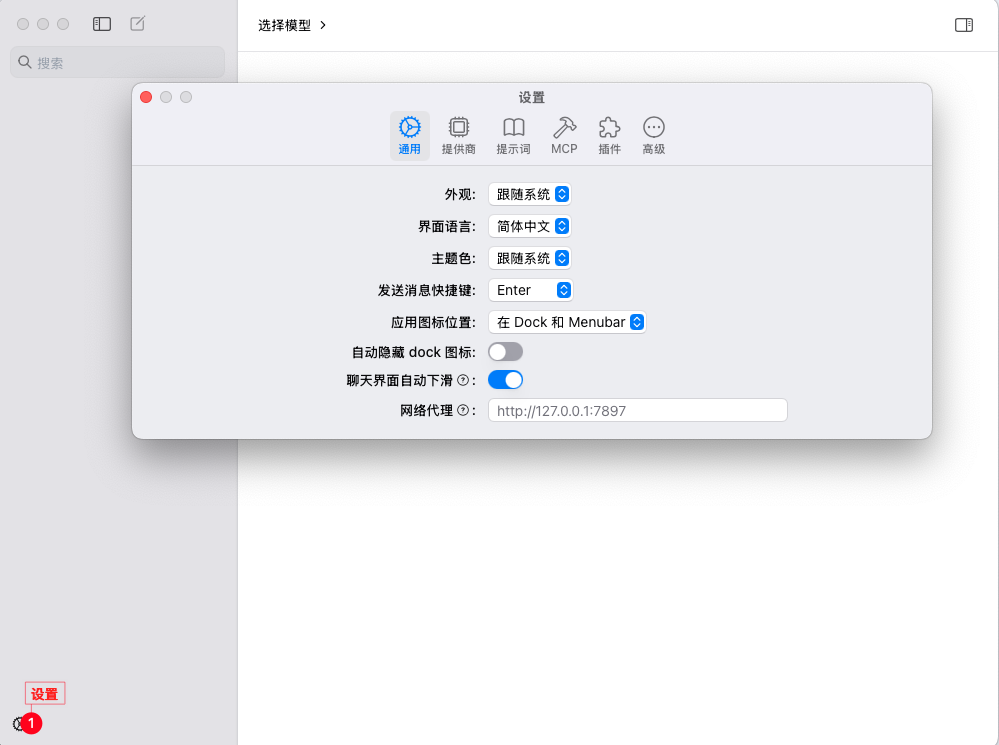The height and width of the screenshot is (745, 999).
Task: Open the 插件 plugins puzzle icon
Action: [x=609, y=128]
